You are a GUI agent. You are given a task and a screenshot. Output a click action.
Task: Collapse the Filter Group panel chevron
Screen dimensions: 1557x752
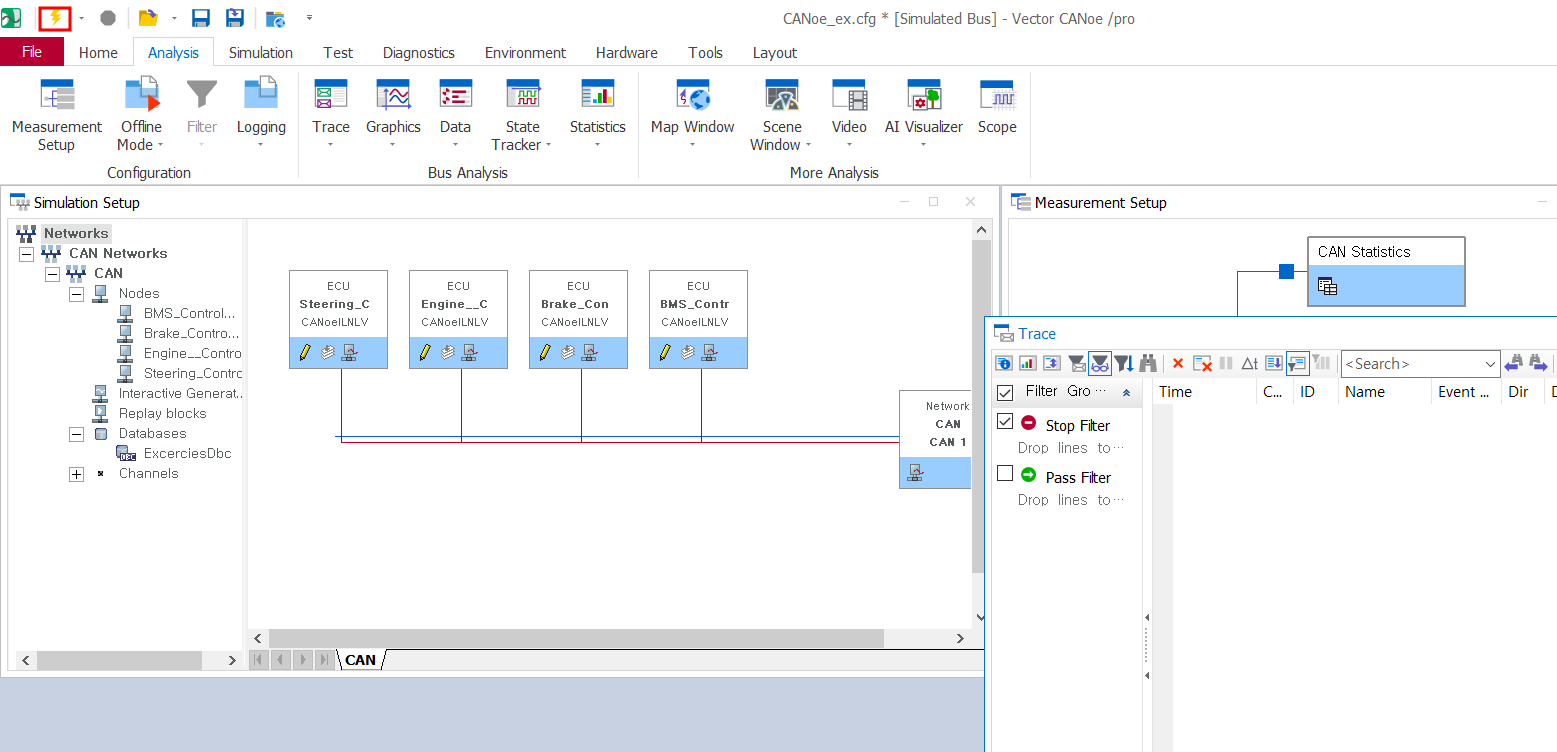[x=1127, y=393]
